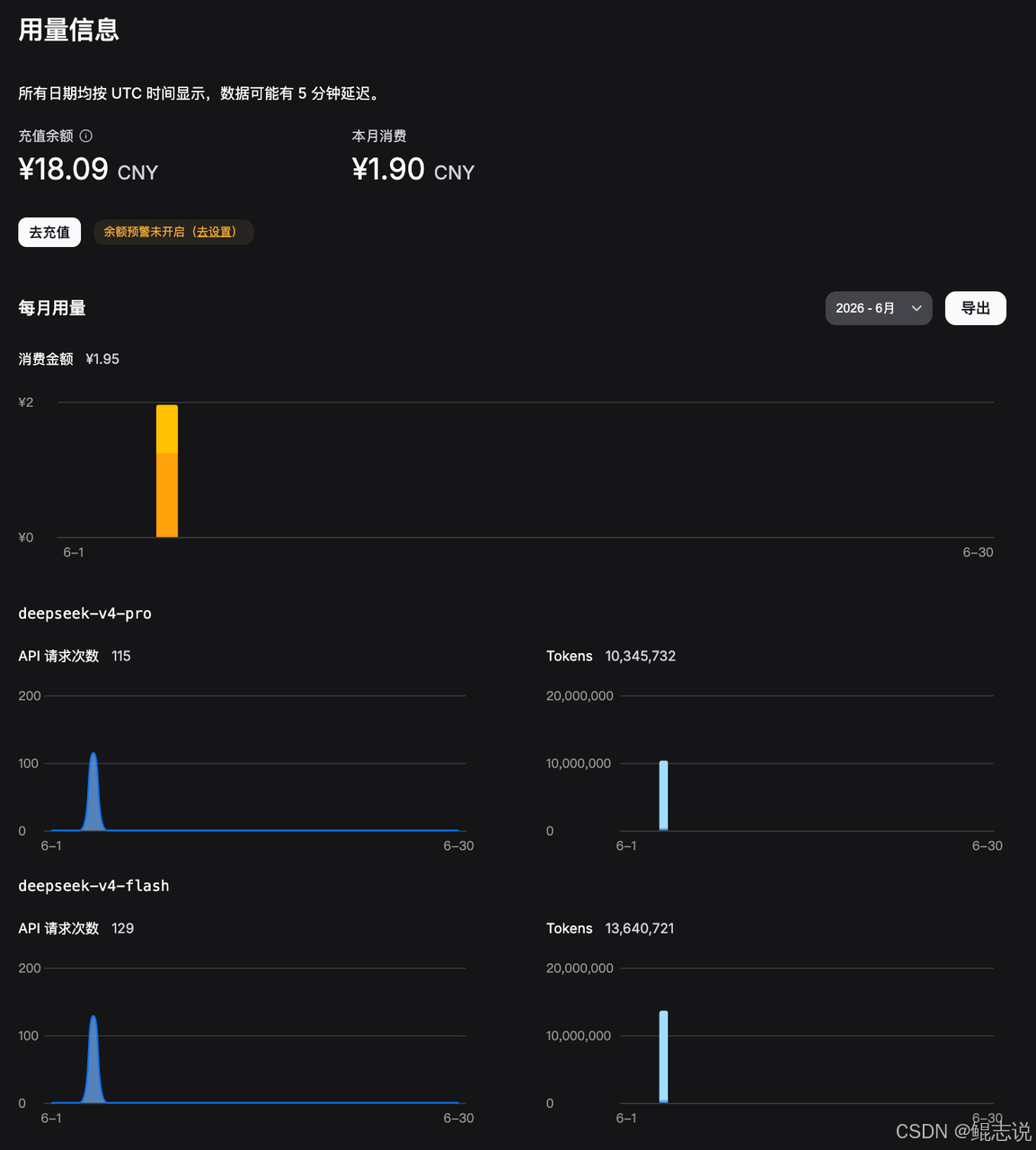Open the 2026 - 6月 month dropdown
Viewport: 1036px width, 1150px height.
click(878, 308)
